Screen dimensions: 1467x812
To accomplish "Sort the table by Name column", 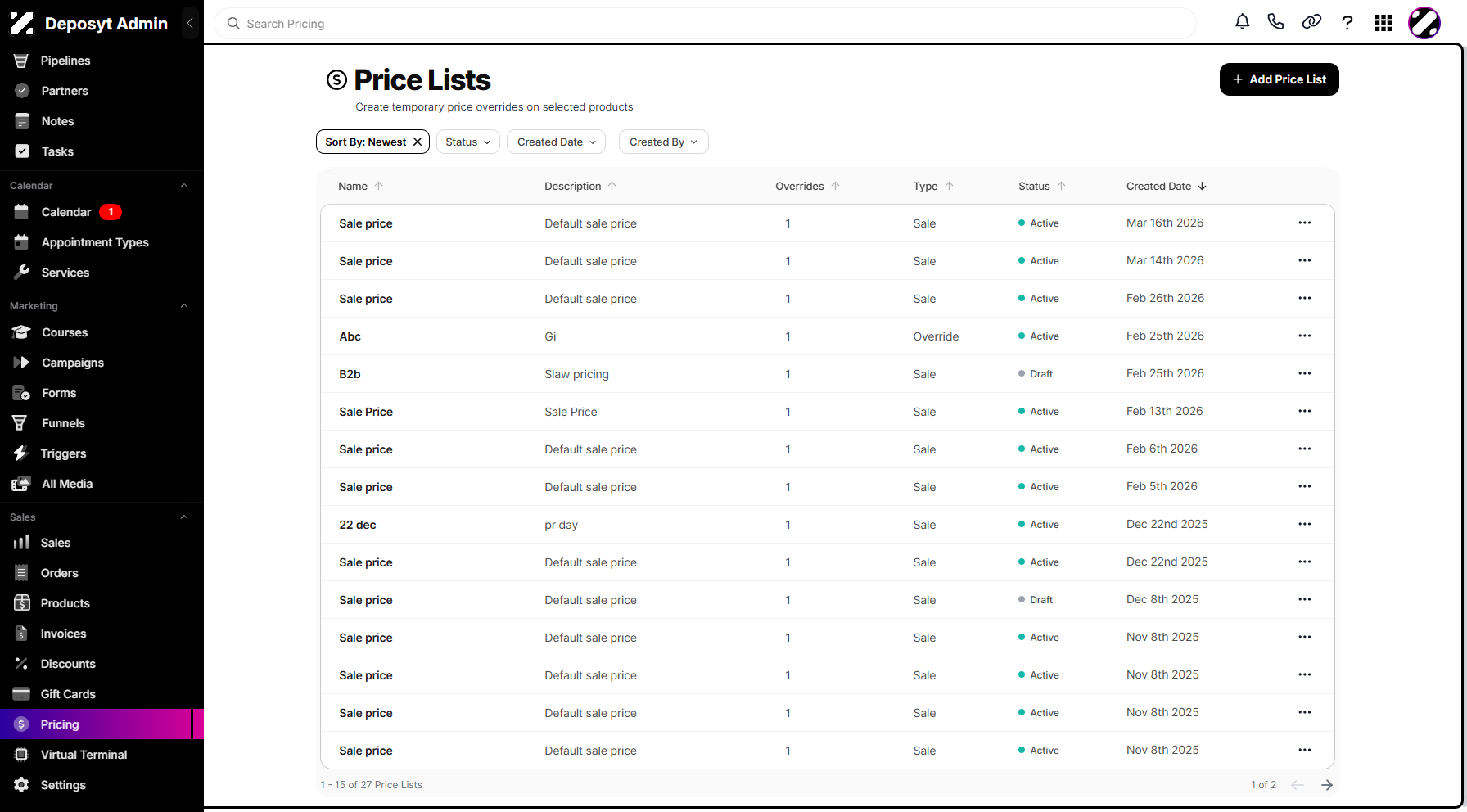I will pos(361,186).
